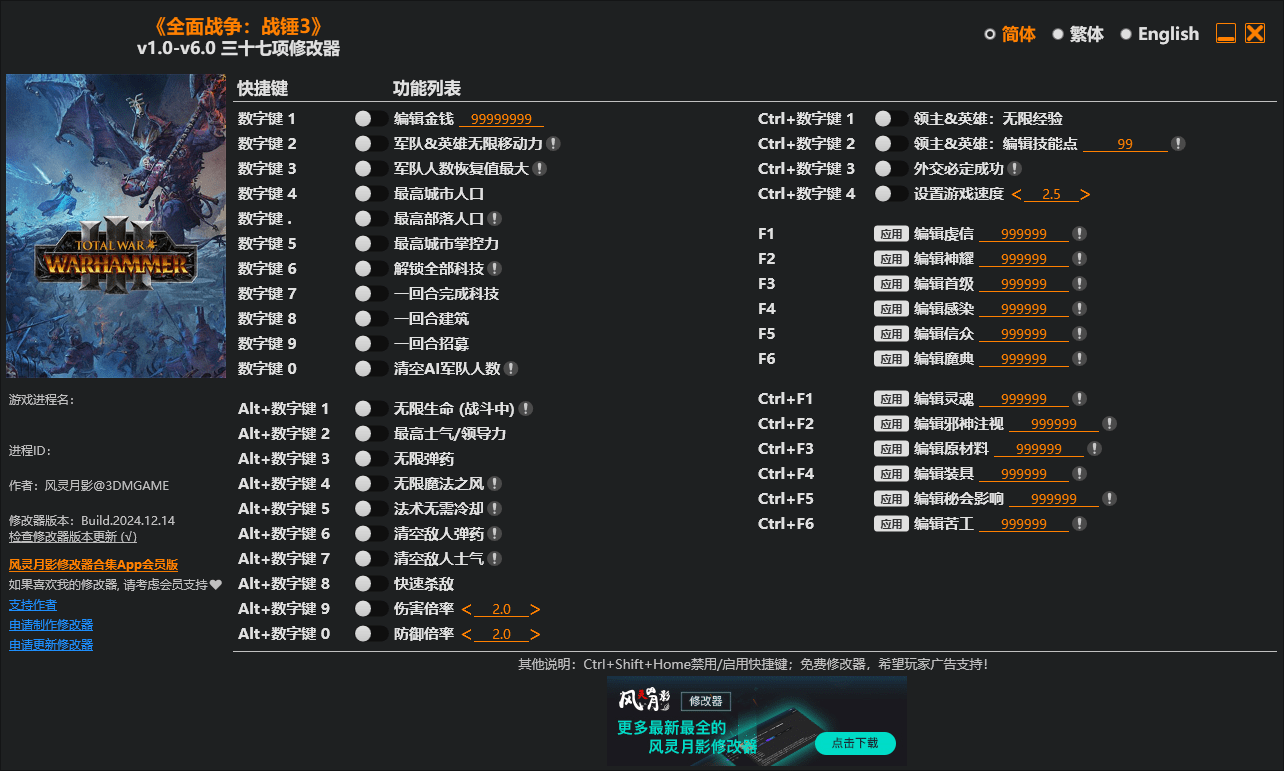Decrease 防御倍率 with left arrow

(x=467, y=634)
